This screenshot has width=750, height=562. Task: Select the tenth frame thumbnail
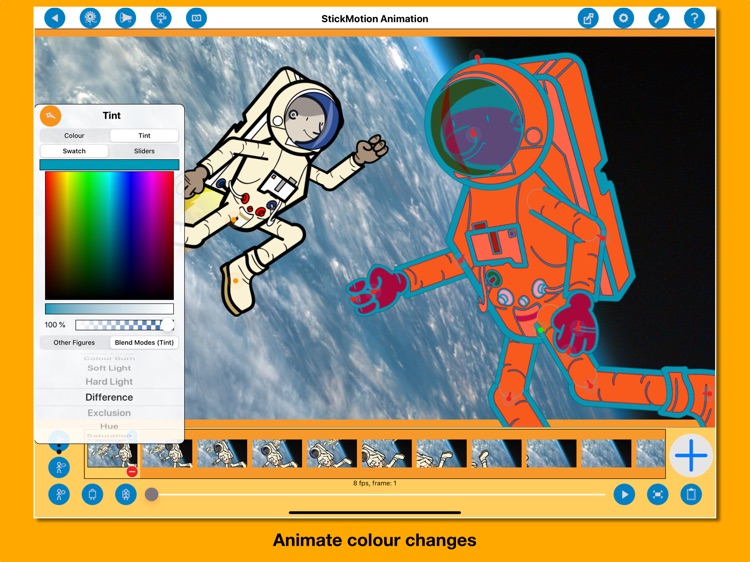point(606,454)
